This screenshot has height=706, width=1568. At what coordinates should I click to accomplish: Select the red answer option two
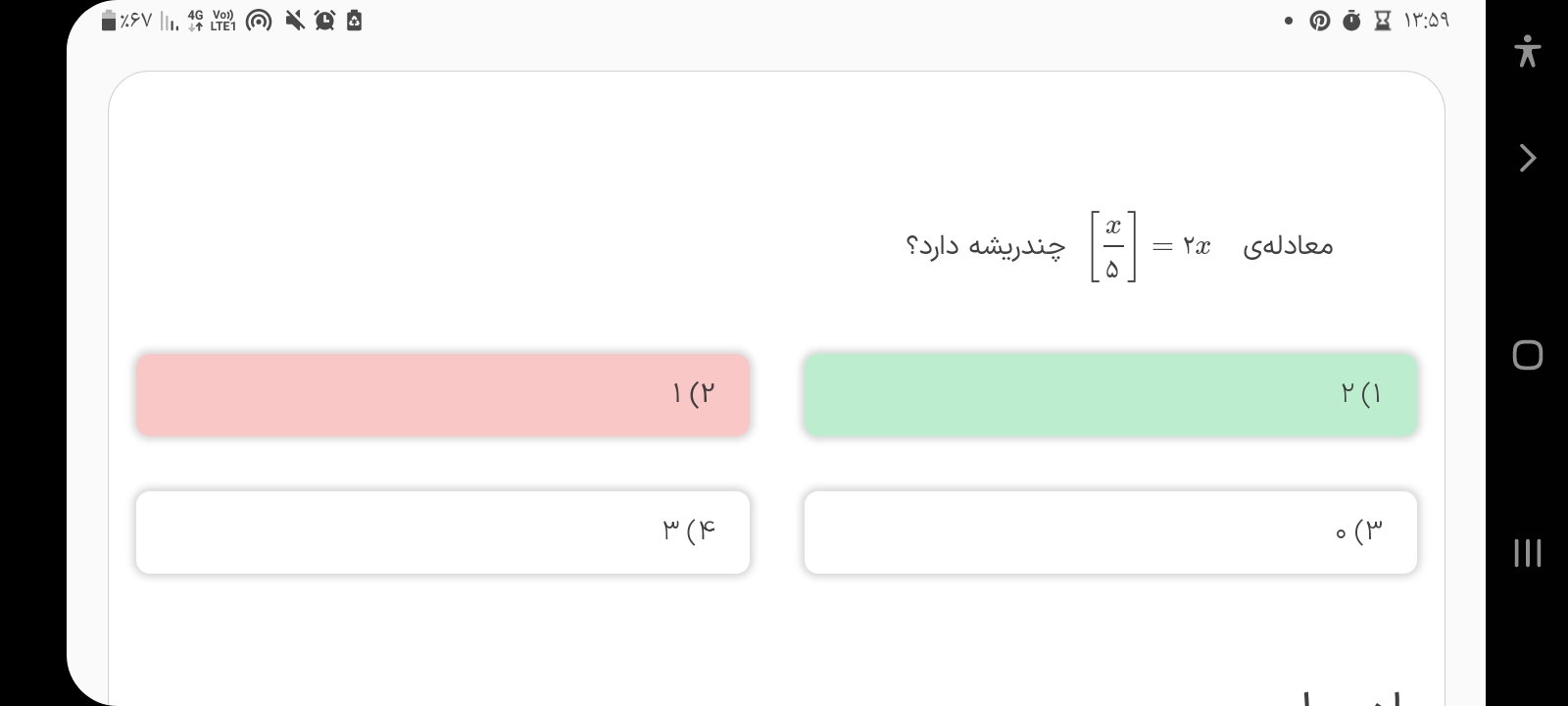coord(443,394)
